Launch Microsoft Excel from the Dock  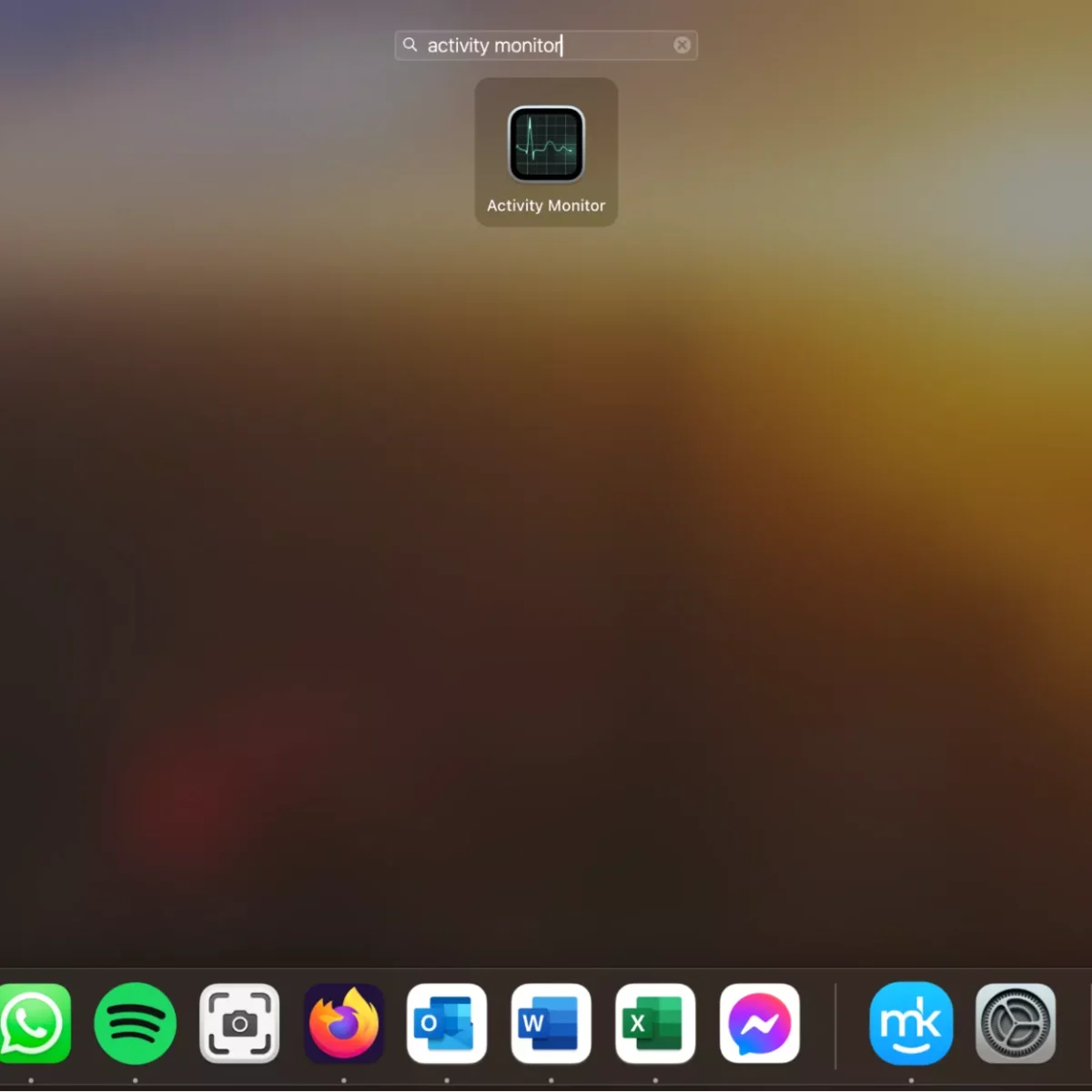click(655, 1024)
